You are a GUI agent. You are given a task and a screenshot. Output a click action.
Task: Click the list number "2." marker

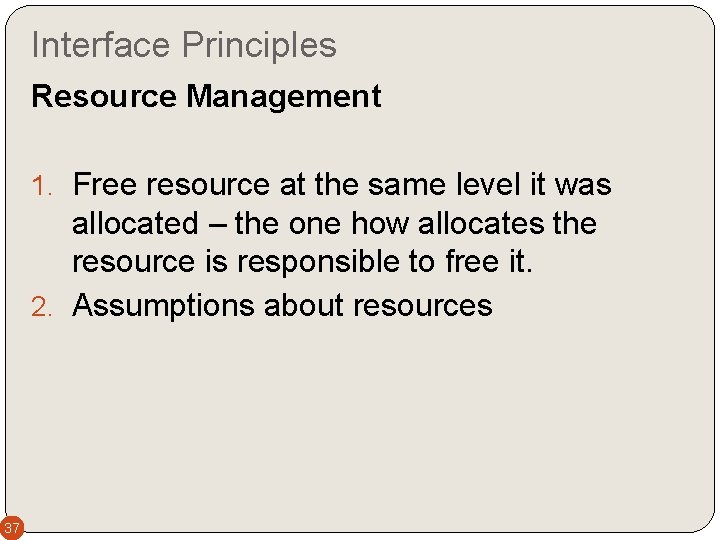[46, 306]
